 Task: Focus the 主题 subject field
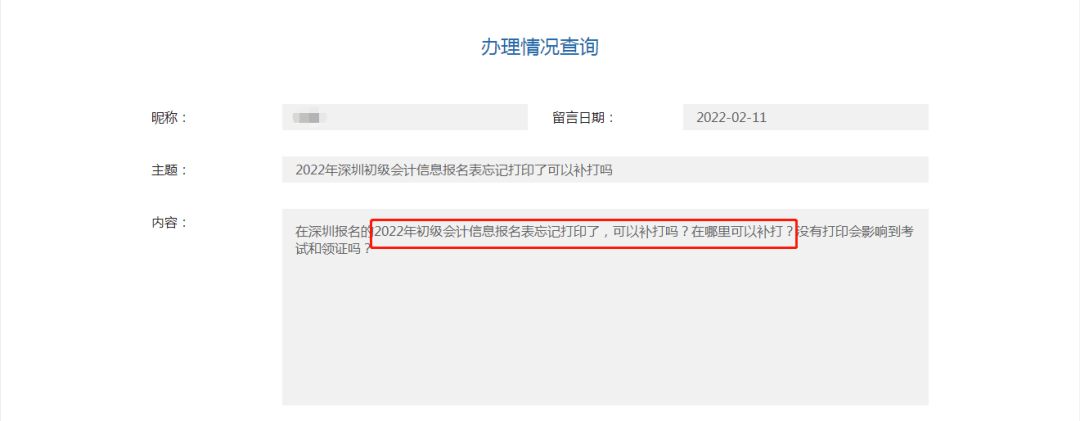click(605, 170)
